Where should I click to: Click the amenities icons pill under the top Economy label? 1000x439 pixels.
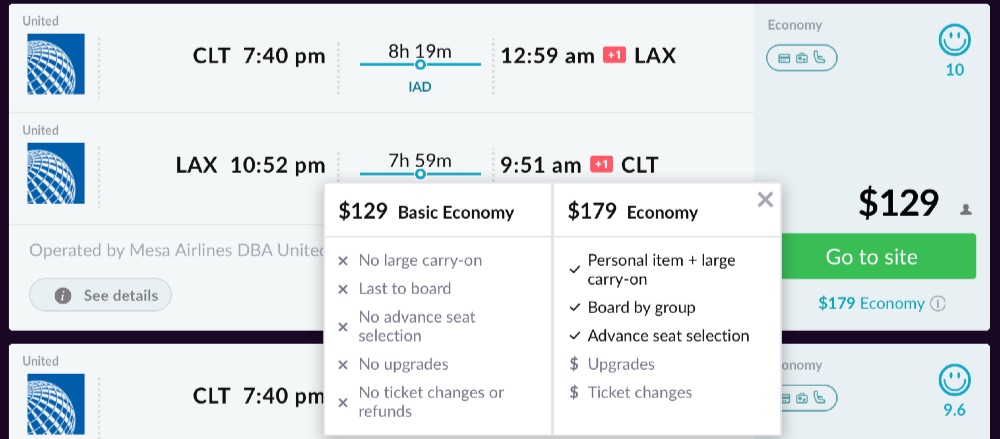[801, 57]
